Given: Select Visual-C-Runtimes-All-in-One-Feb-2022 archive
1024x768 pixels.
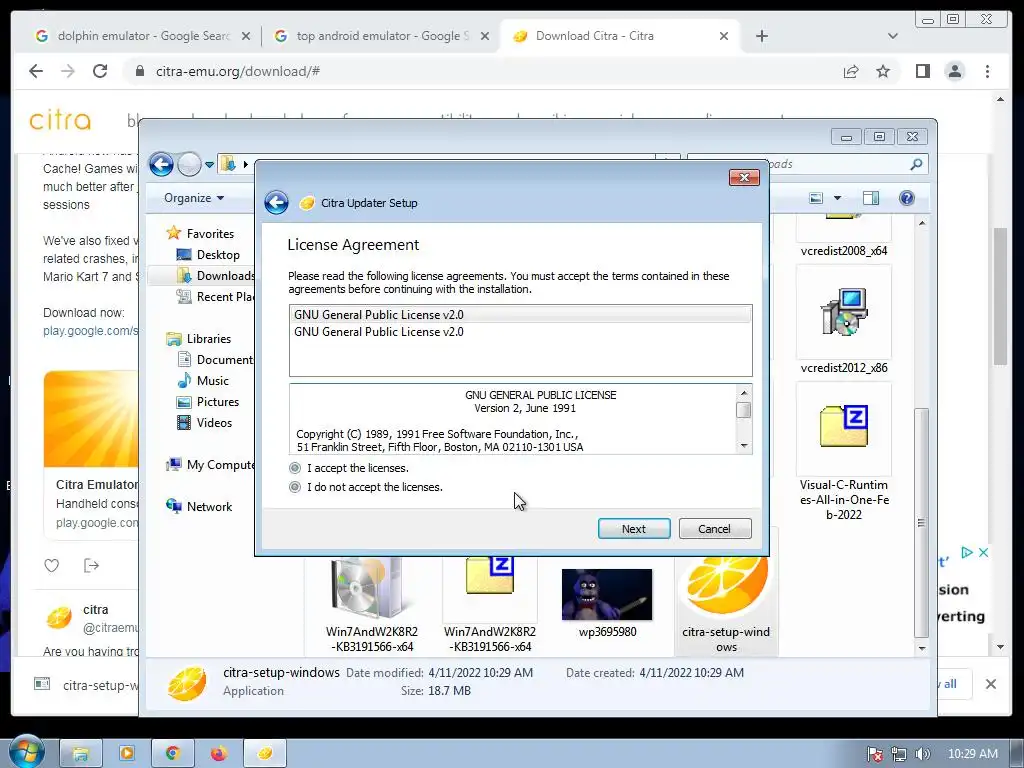Looking at the screenshot, I should [844, 454].
